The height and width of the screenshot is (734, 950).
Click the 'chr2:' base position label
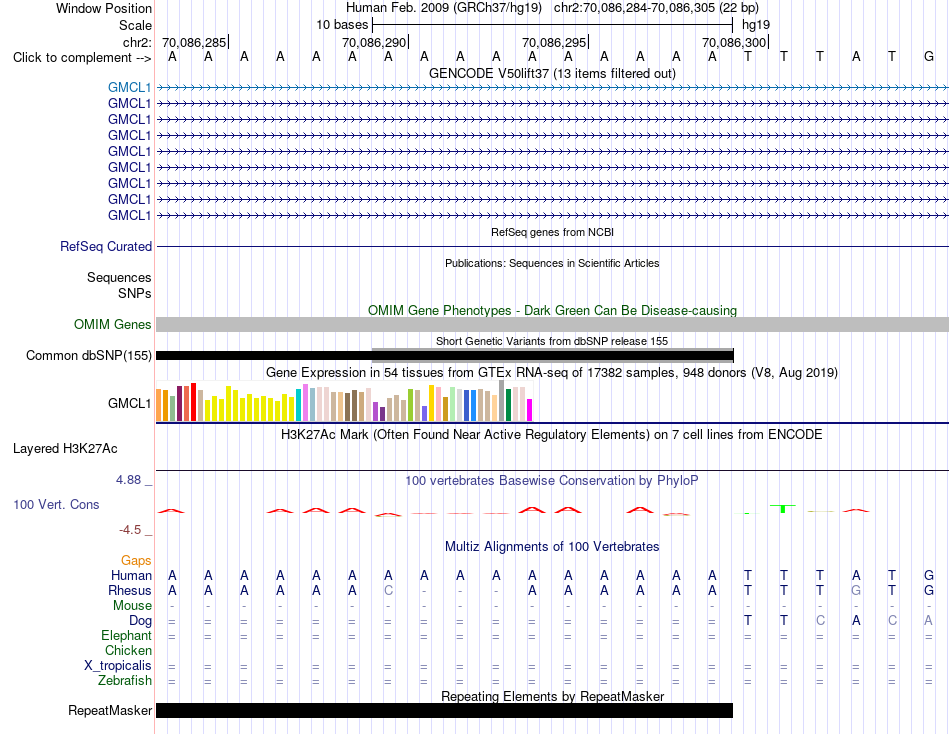(137, 42)
